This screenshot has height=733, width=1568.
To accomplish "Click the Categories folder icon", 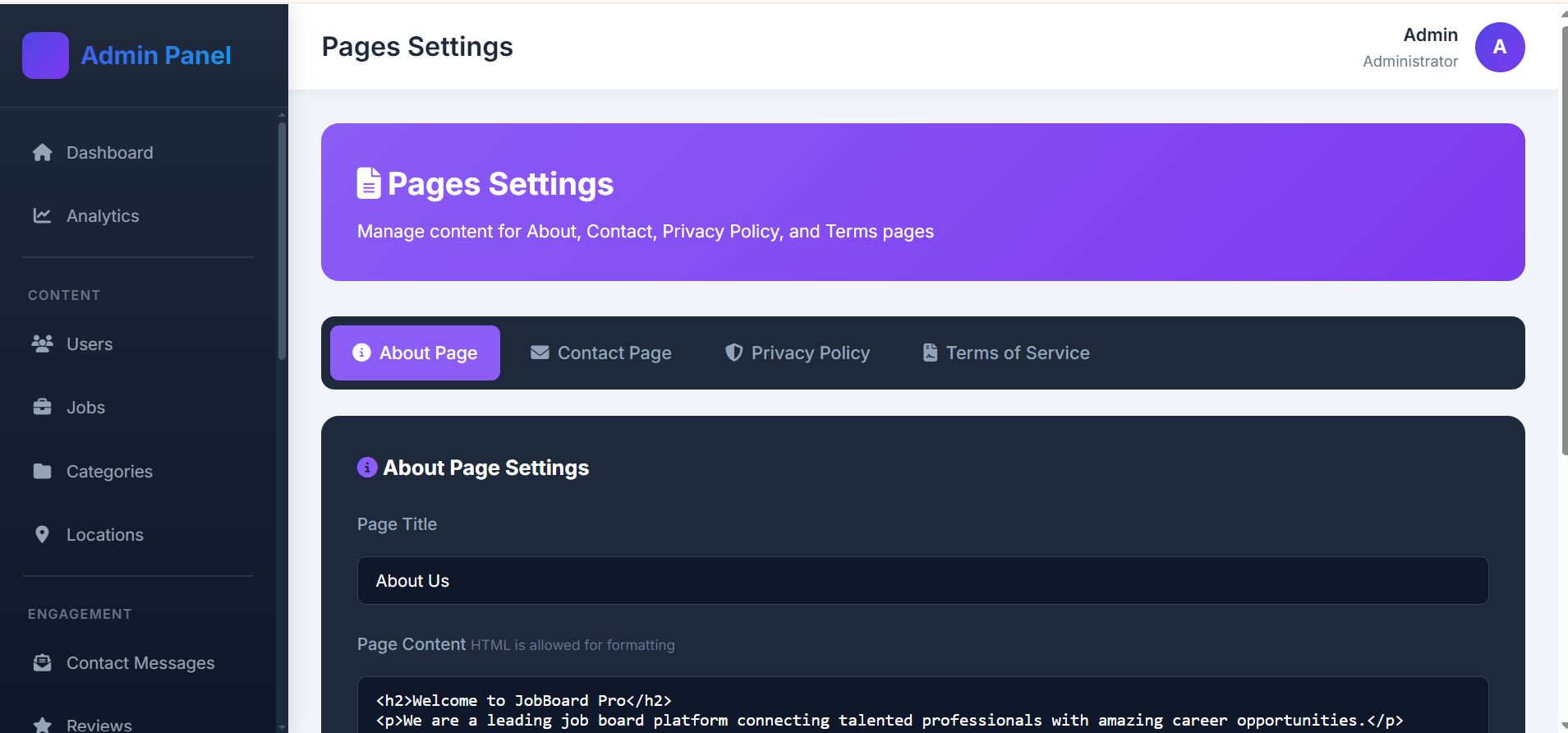I will [x=42, y=472].
